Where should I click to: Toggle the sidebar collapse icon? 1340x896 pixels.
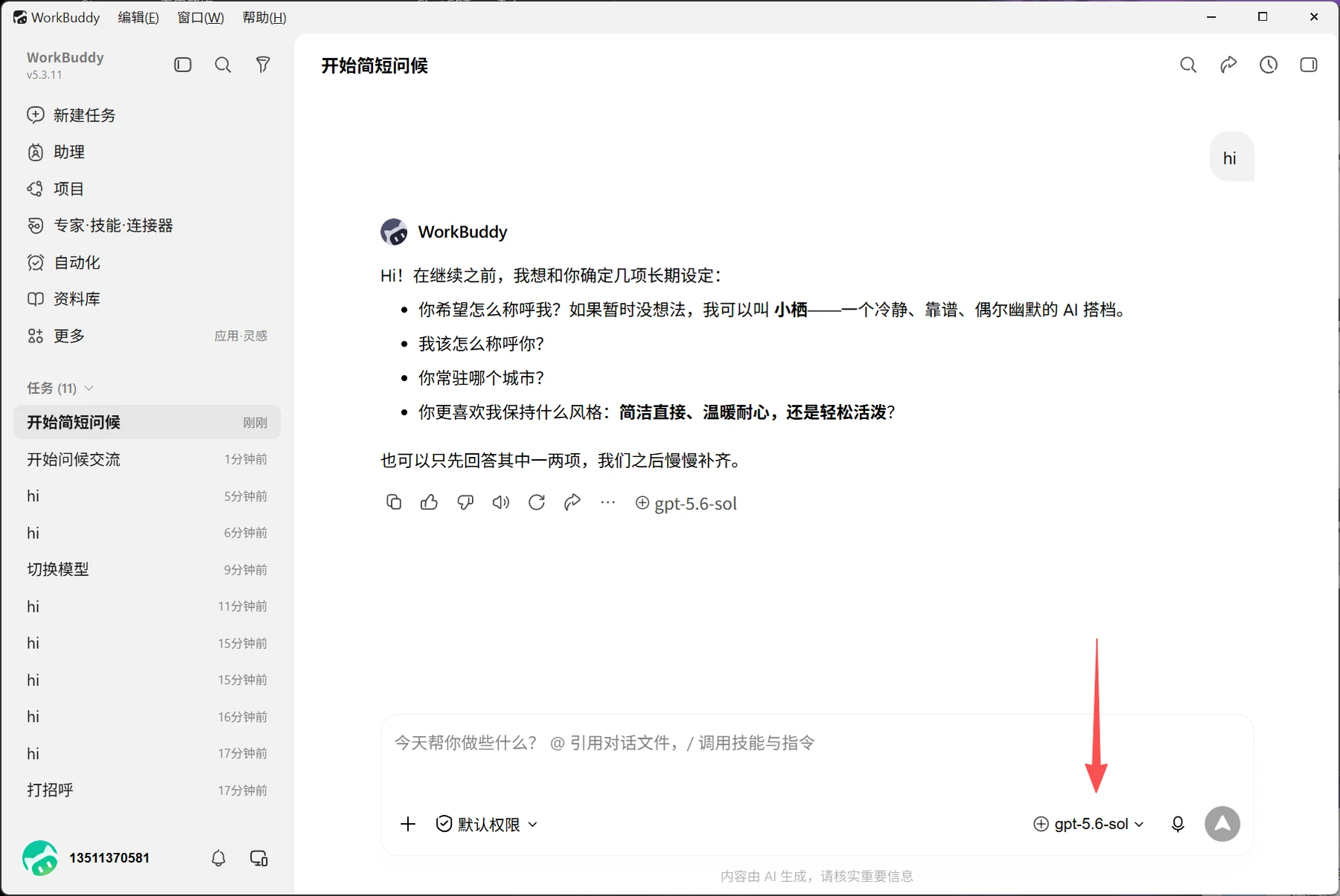pyautogui.click(x=182, y=65)
